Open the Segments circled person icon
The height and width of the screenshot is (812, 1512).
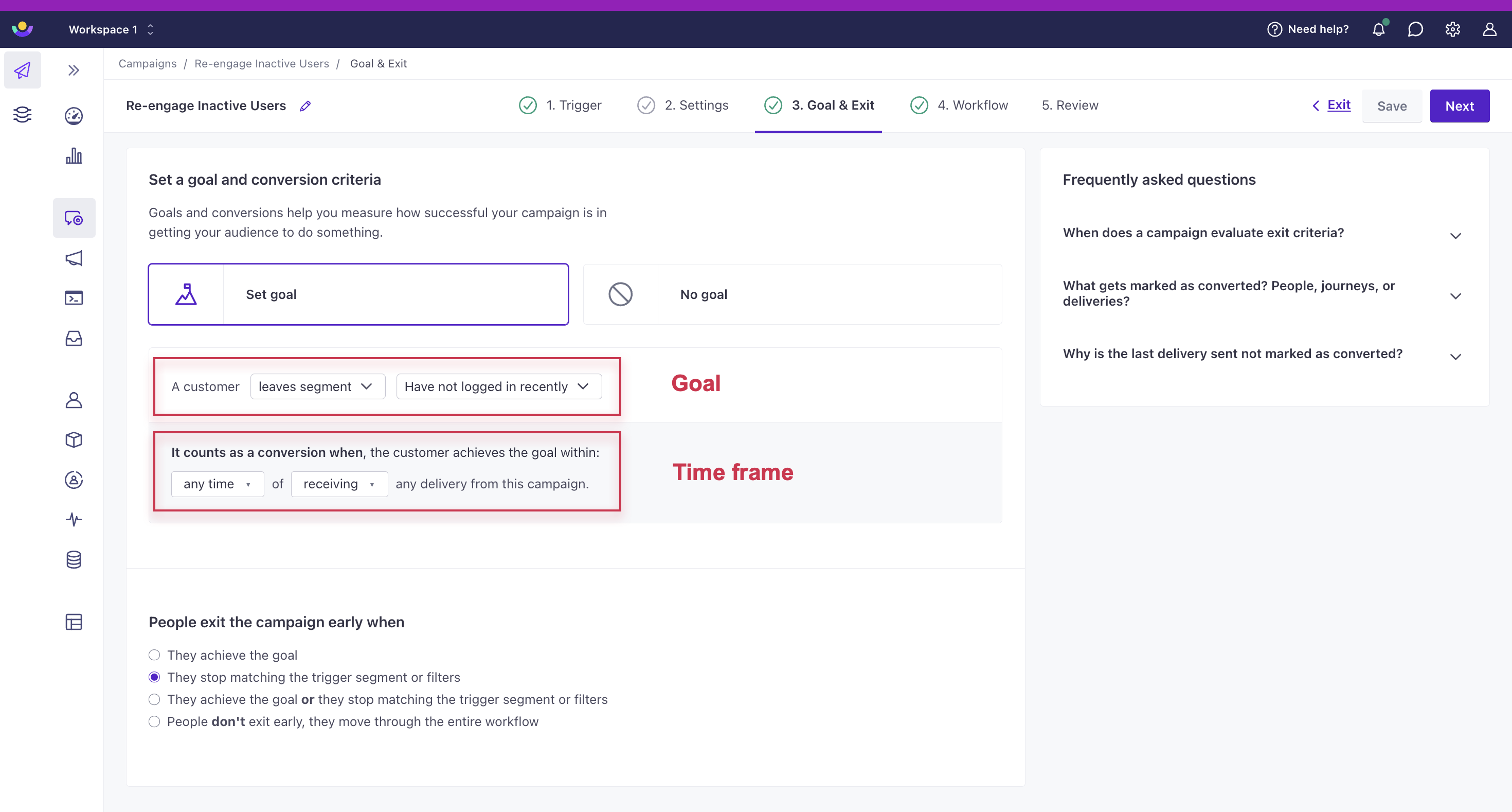click(74, 480)
